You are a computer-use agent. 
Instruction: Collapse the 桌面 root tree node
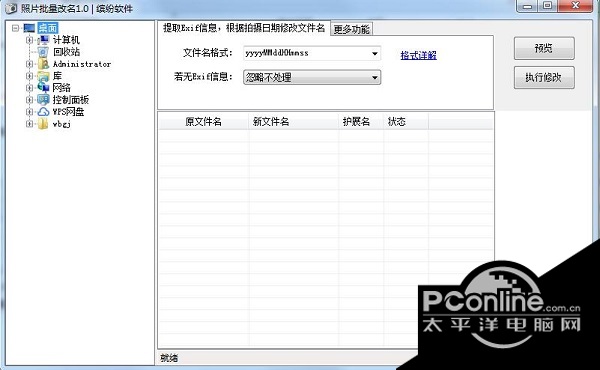click(x=15, y=28)
